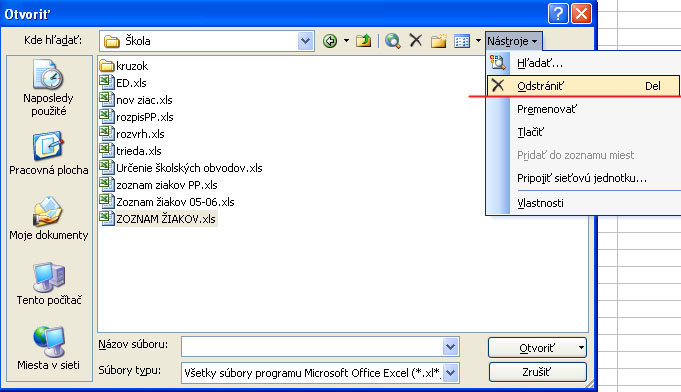Click Excel icon beside zoznam ziakov PP.xls
681x392 pixels.
tap(106, 184)
